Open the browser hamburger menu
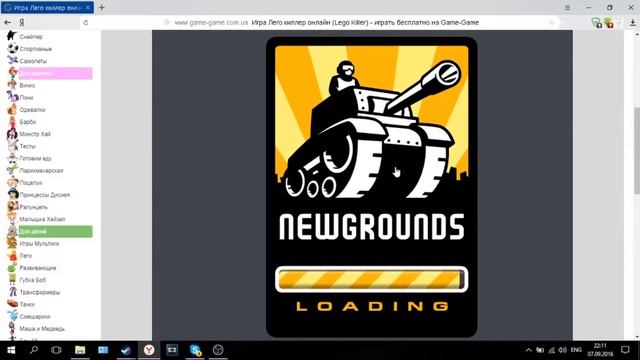 coord(567,7)
